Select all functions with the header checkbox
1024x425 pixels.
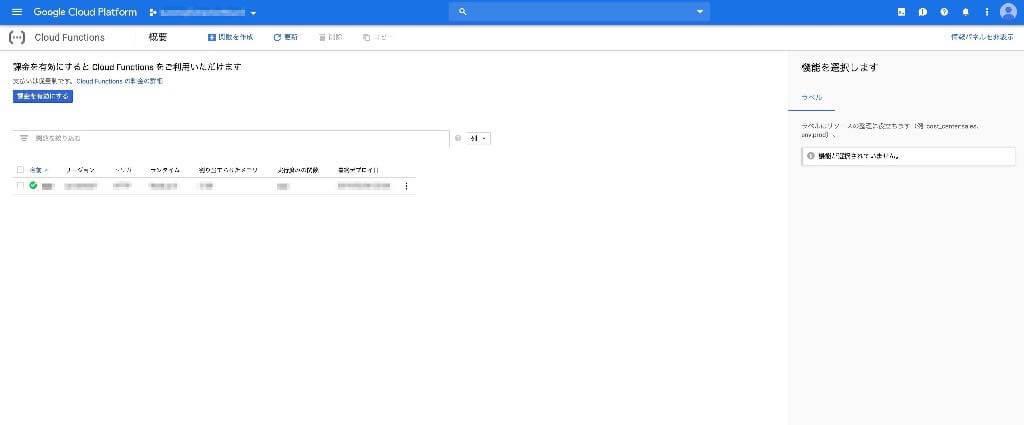pos(20,170)
